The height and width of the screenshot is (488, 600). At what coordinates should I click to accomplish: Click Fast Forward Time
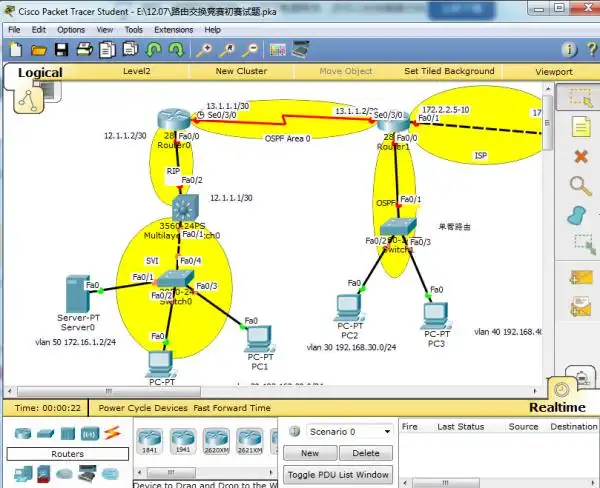click(x=232, y=408)
